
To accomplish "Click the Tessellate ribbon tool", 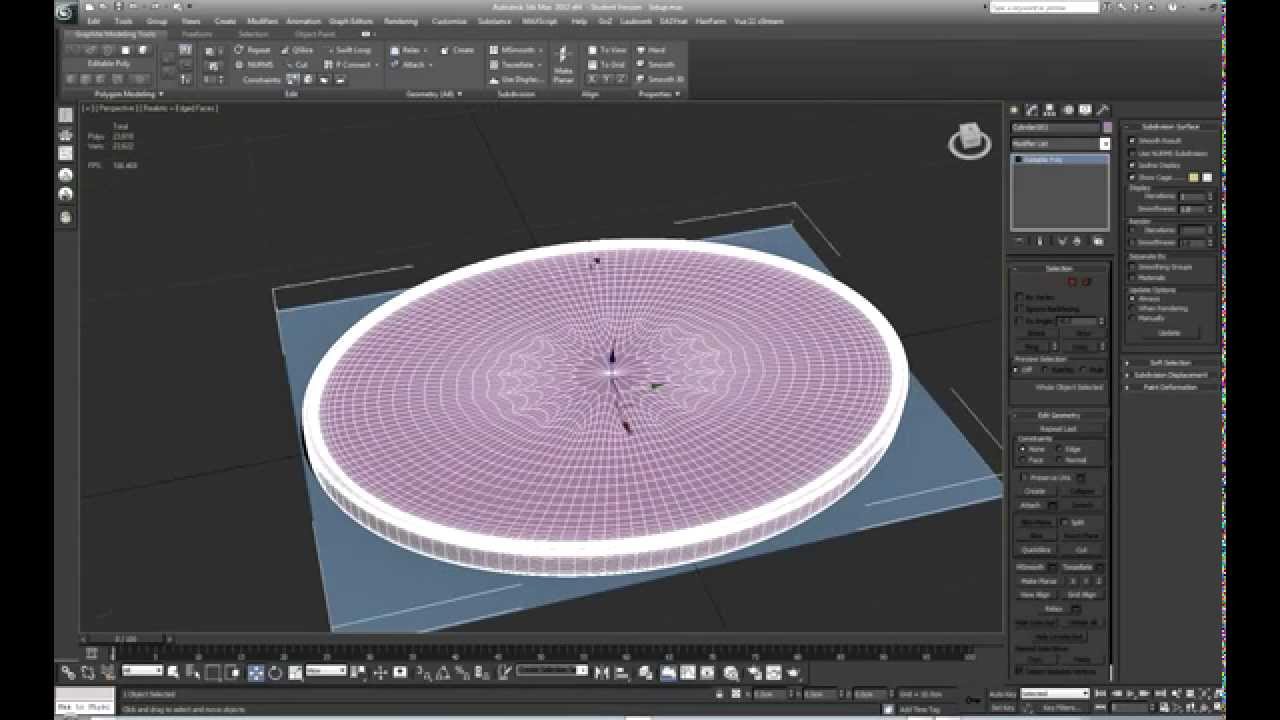I will [516, 65].
